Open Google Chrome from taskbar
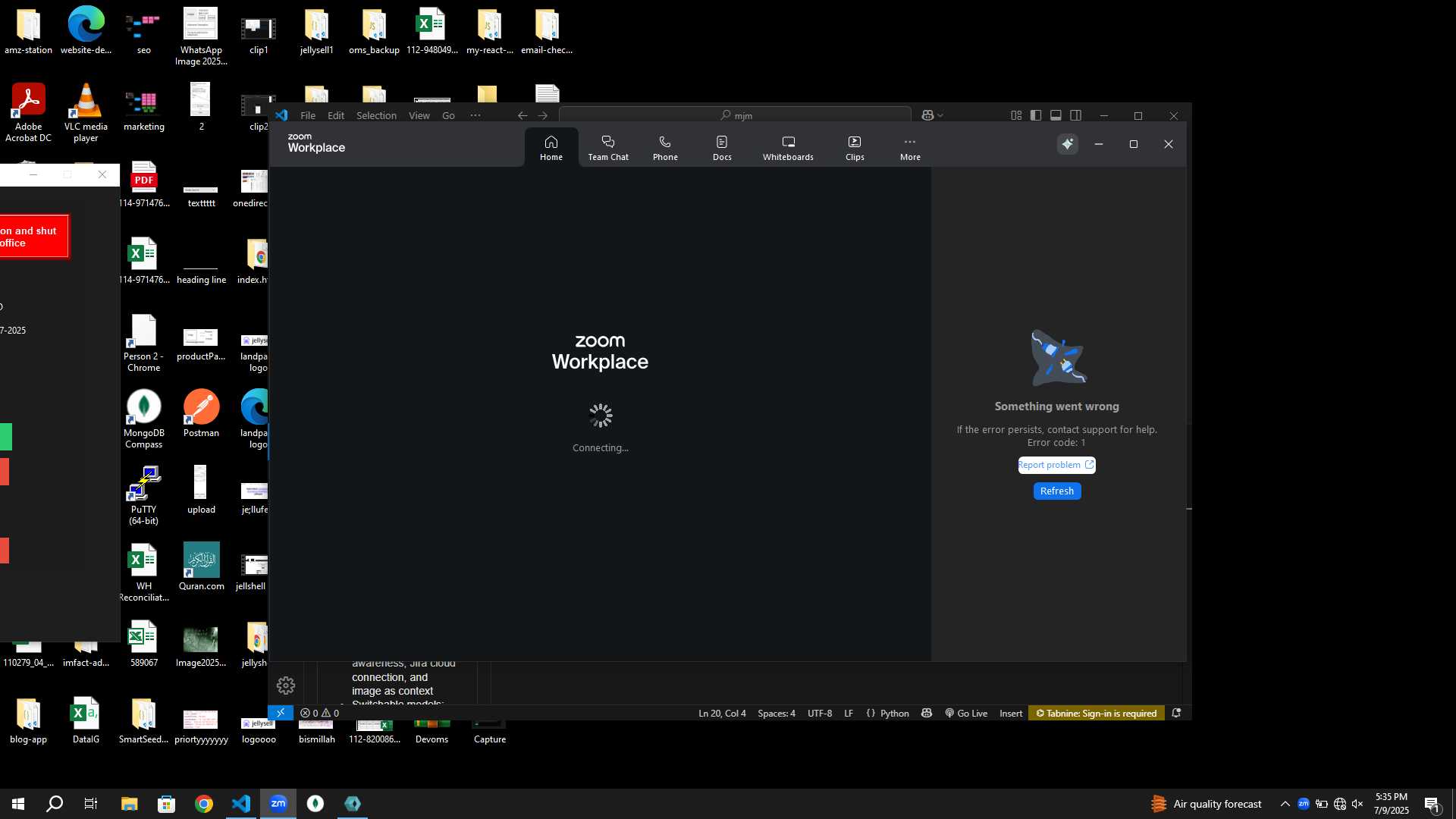The width and height of the screenshot is (1456, 819). tap(203, 804)
